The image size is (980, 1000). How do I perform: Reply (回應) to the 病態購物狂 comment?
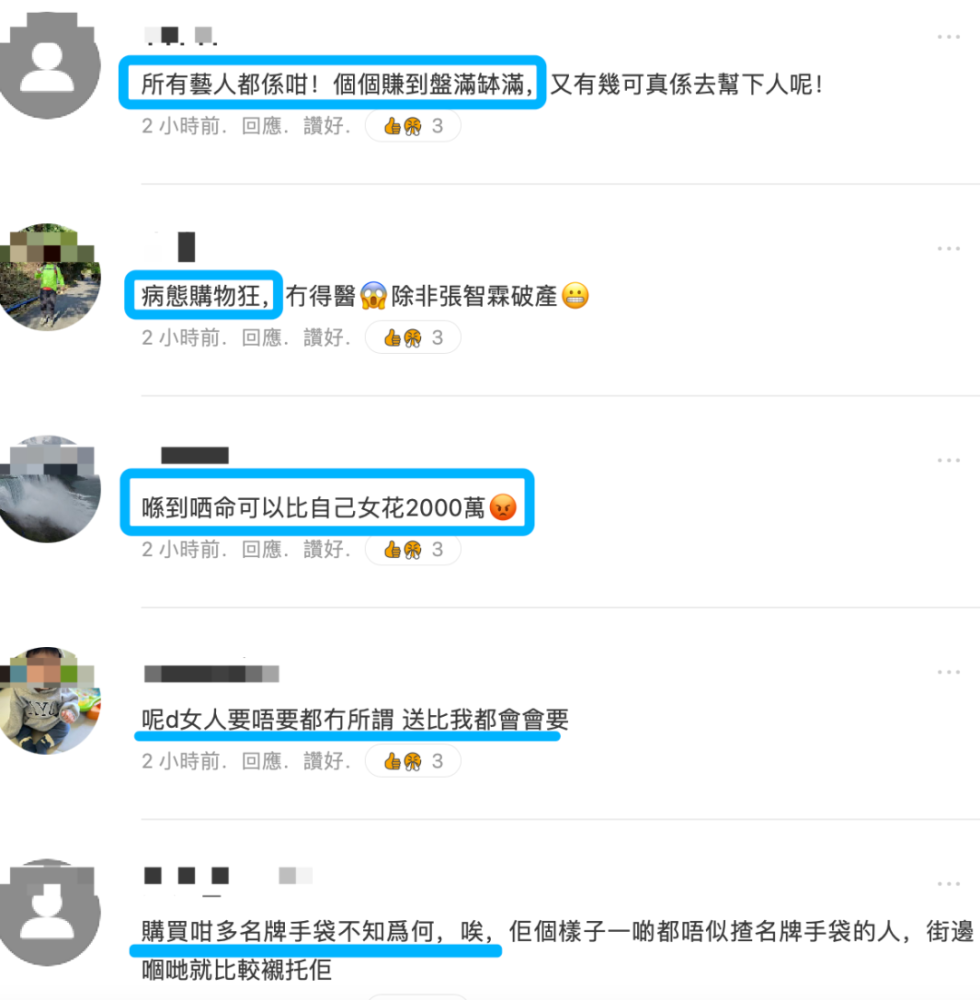coord(261,337)
